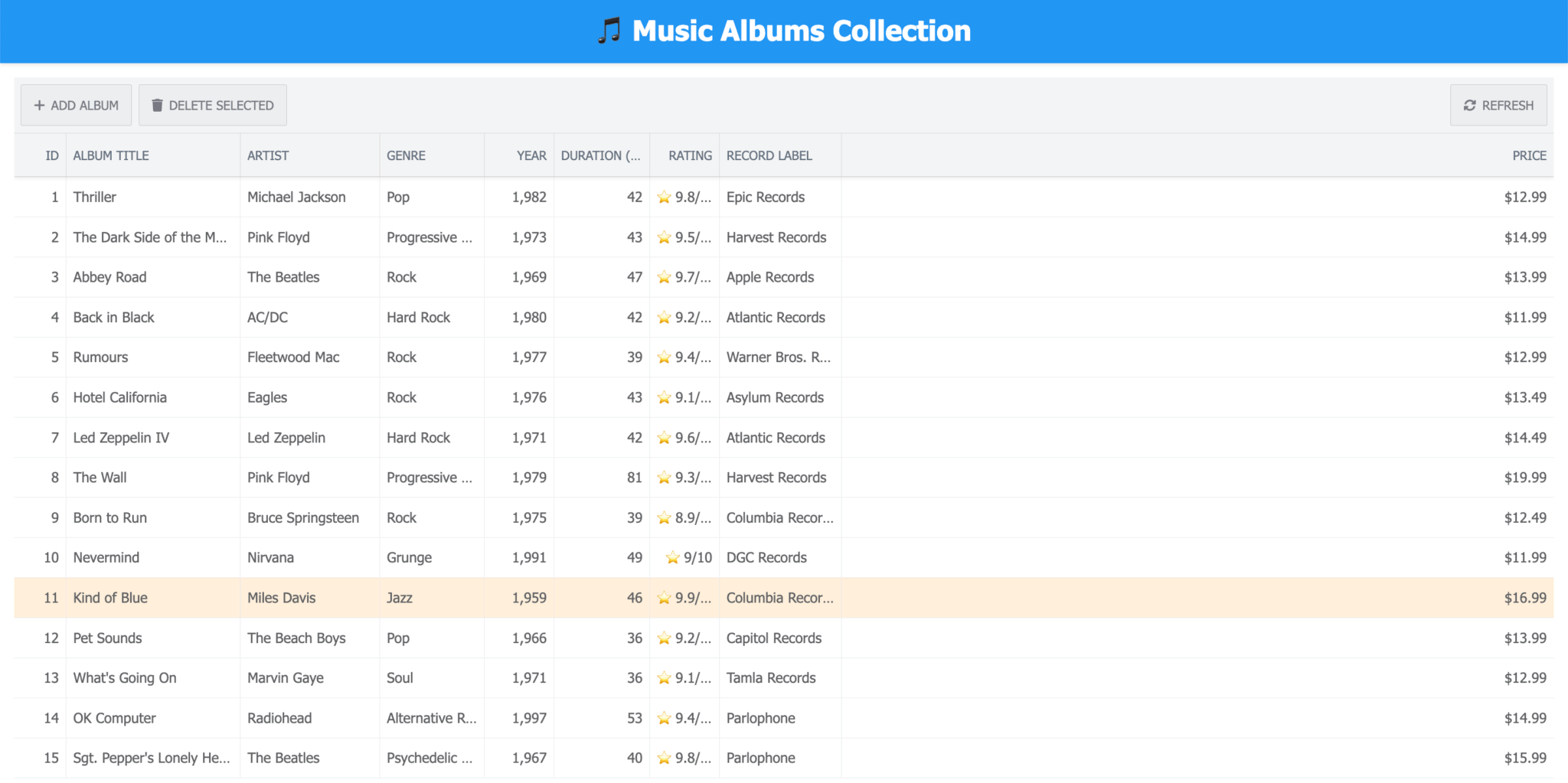Click artist Bruce Springsteen
Screen dimensions: 1568x783
click(x=310, y=518)
